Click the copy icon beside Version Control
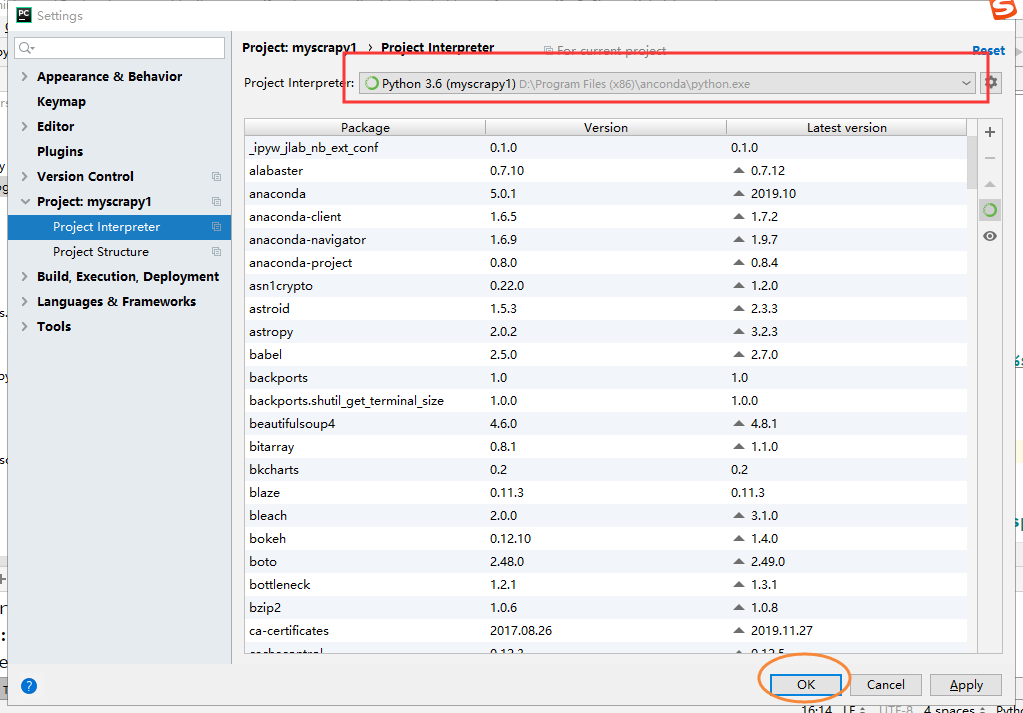Viewport: 1023px width, 713px height. (217, 177)
